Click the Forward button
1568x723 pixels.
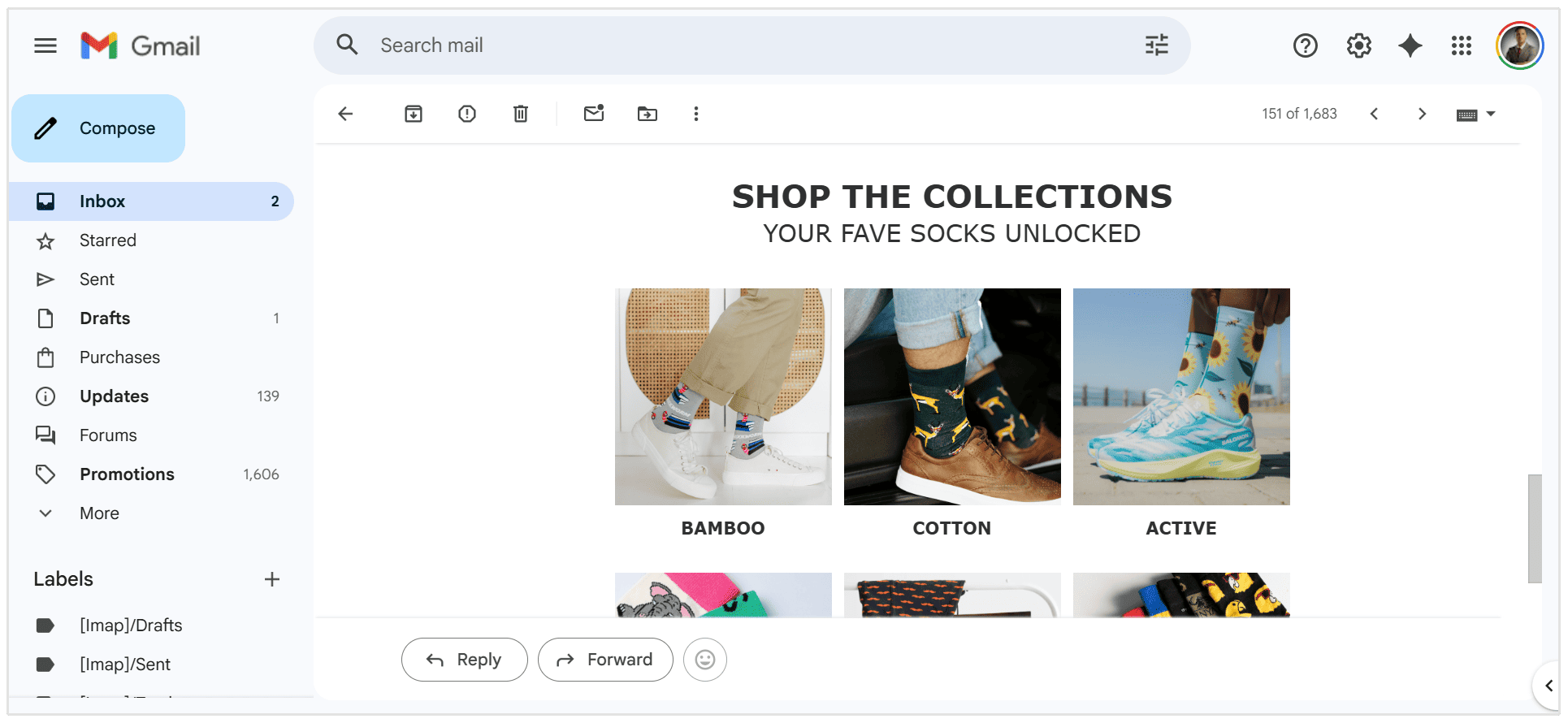[x=605, y=659]
